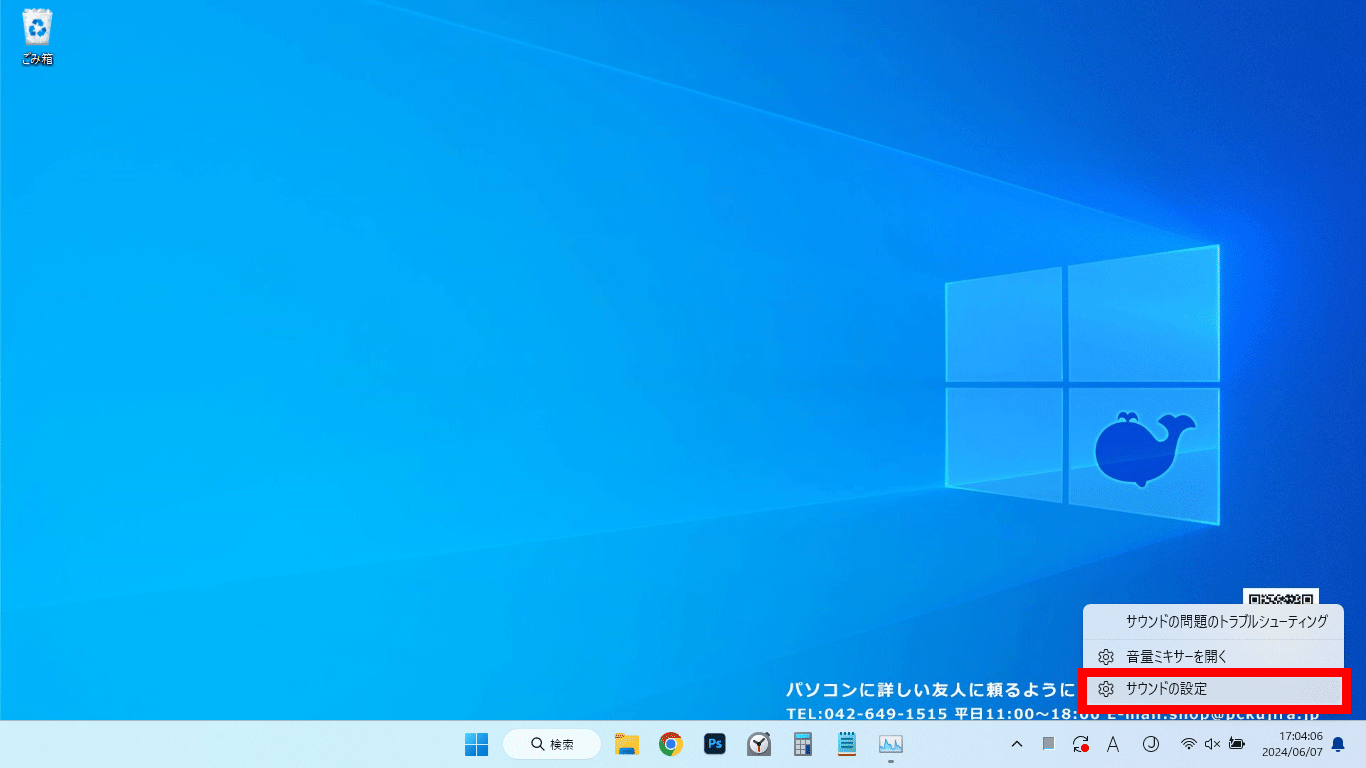Image resolution: width=1366 pixels, height=768 pixels.
Task: Open Photoshop from the taskbar
Action: coord(715,744)
